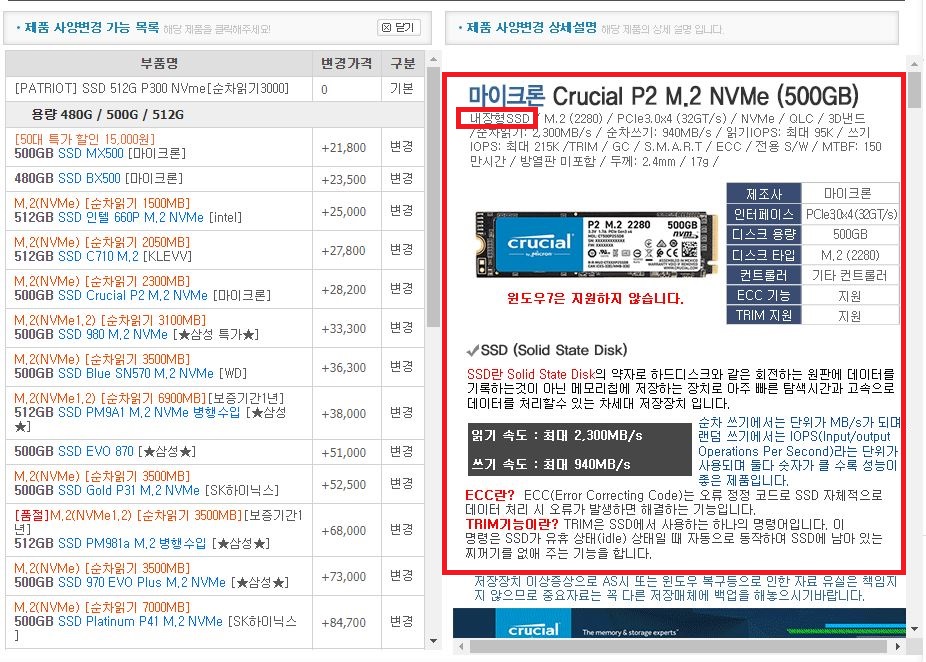This screenshot has width=926, height=662.
Task: Select the 500GB SSD Blue SN570 WD link
Action: pos(130,373)
